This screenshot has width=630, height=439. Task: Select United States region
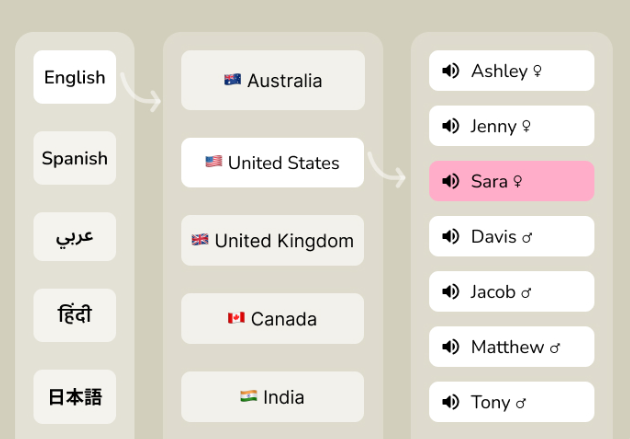272,163
